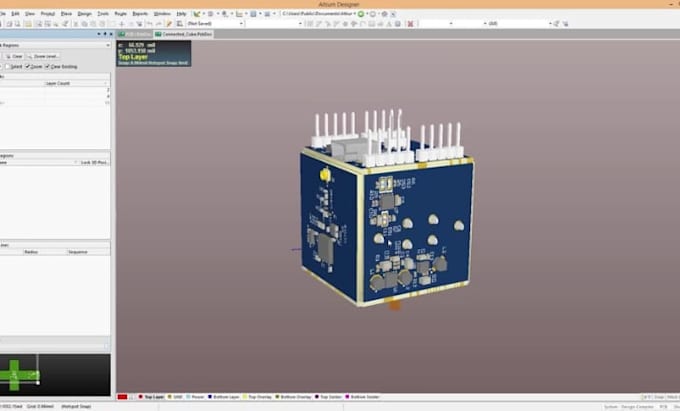Open the empty dropdown right of (Not Saved)

tap(275, 23)
